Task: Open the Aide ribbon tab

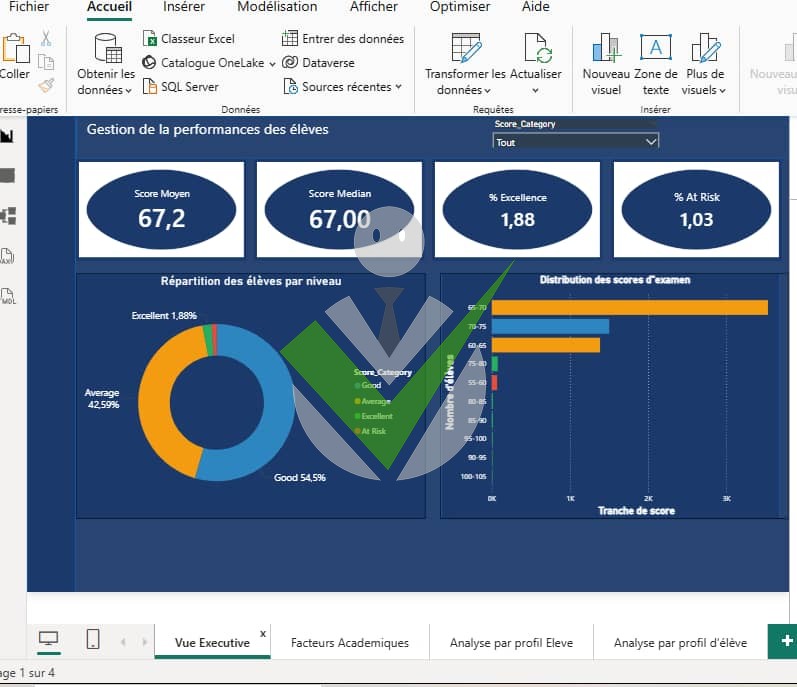Action: 535,7
